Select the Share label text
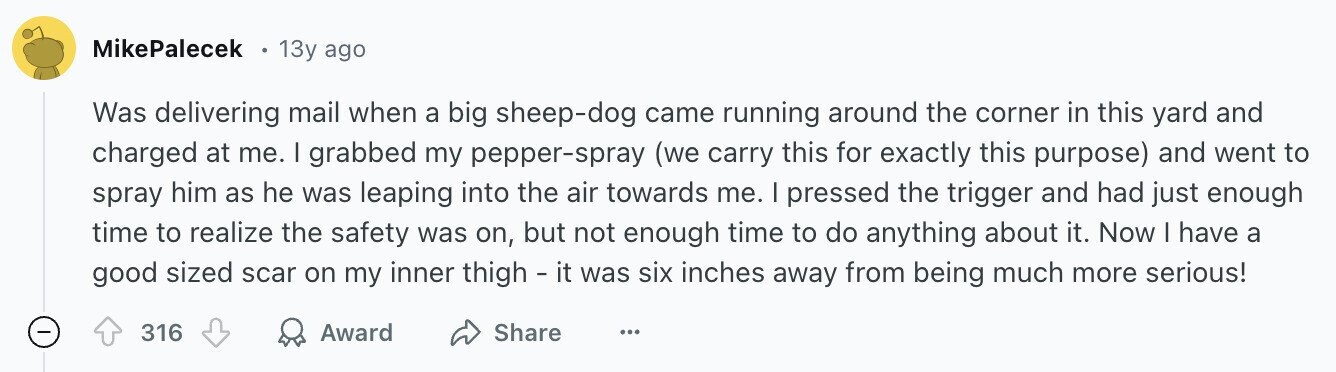The width and height of the screenshot is (1336, 372). (x=527, y=333)
